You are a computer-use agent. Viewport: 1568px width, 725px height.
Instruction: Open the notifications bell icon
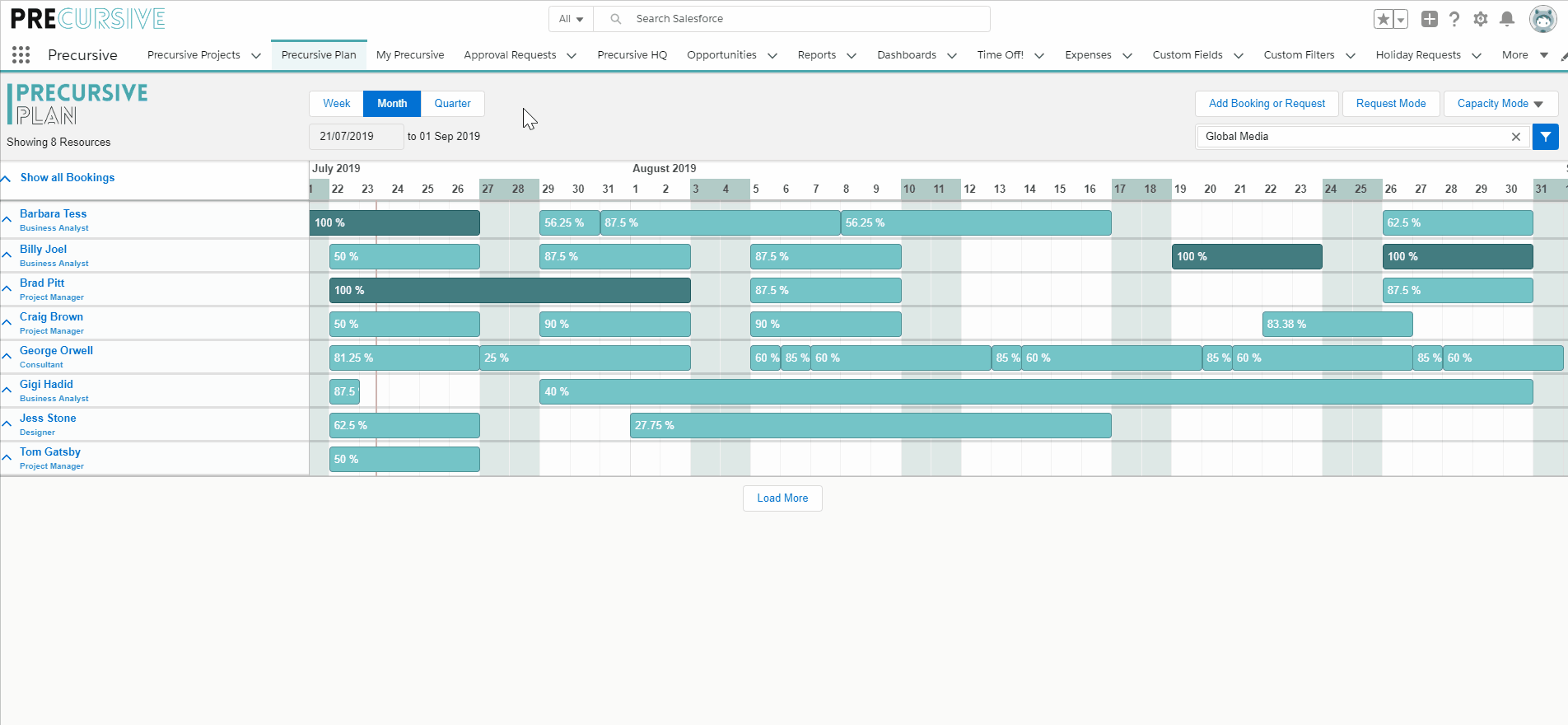pos(1507,19)
